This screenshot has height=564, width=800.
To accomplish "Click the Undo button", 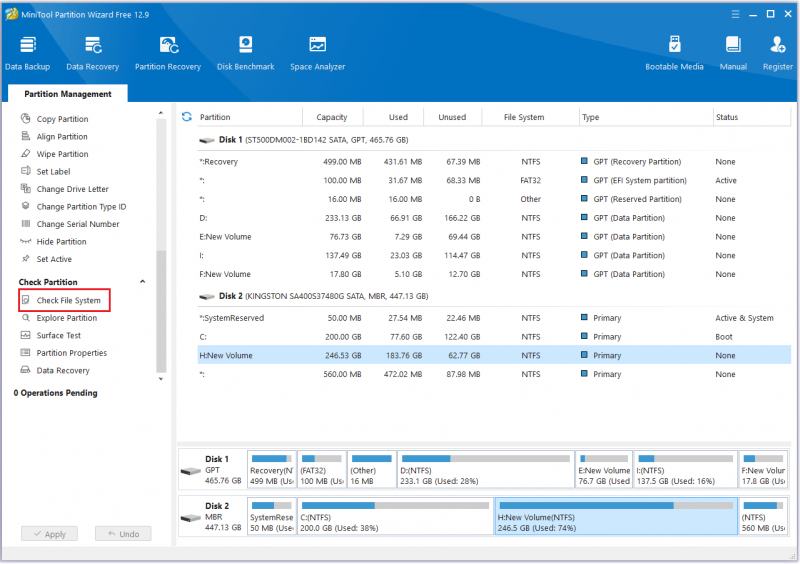I will tap(123, 533).
